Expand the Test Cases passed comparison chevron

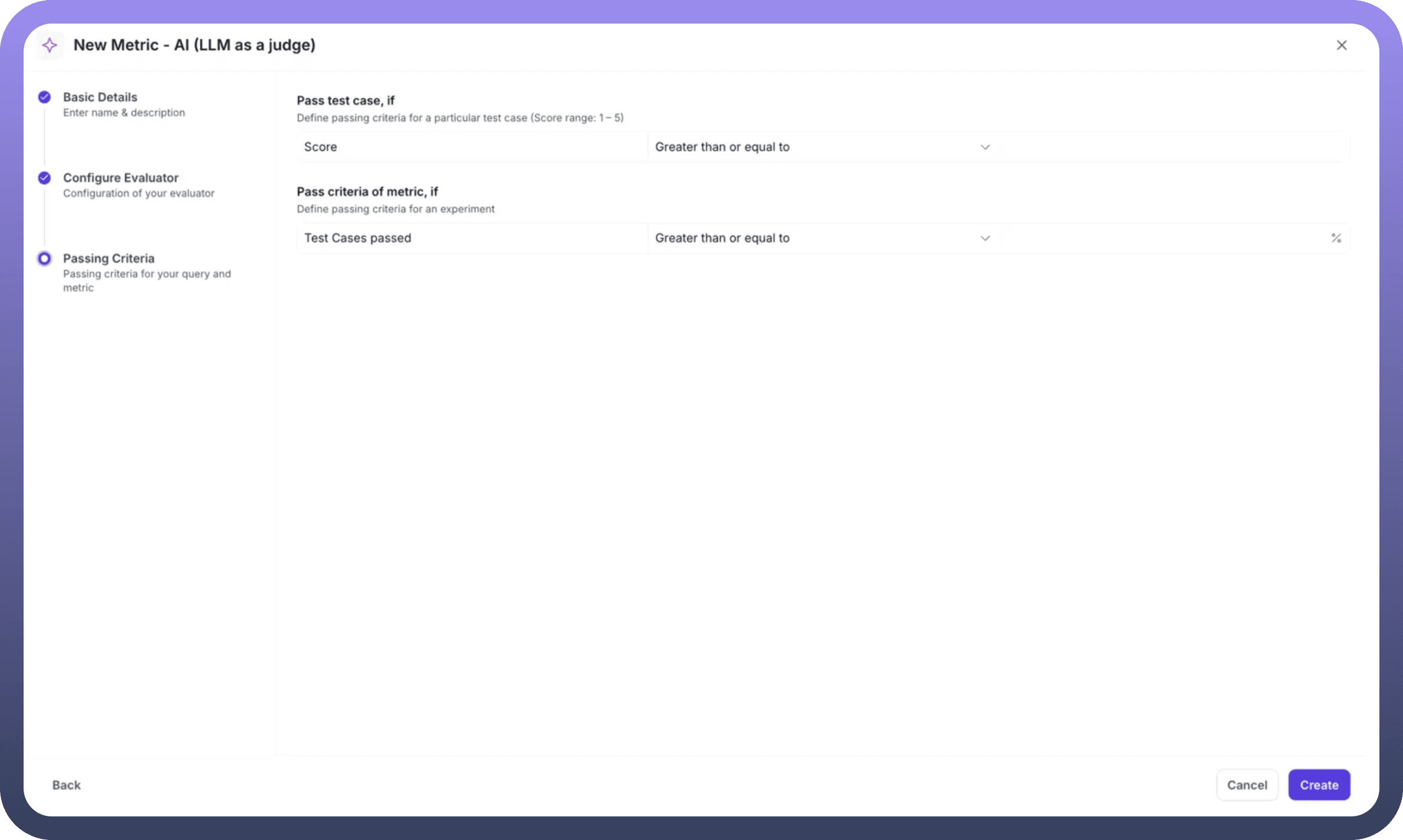[985, 238]
